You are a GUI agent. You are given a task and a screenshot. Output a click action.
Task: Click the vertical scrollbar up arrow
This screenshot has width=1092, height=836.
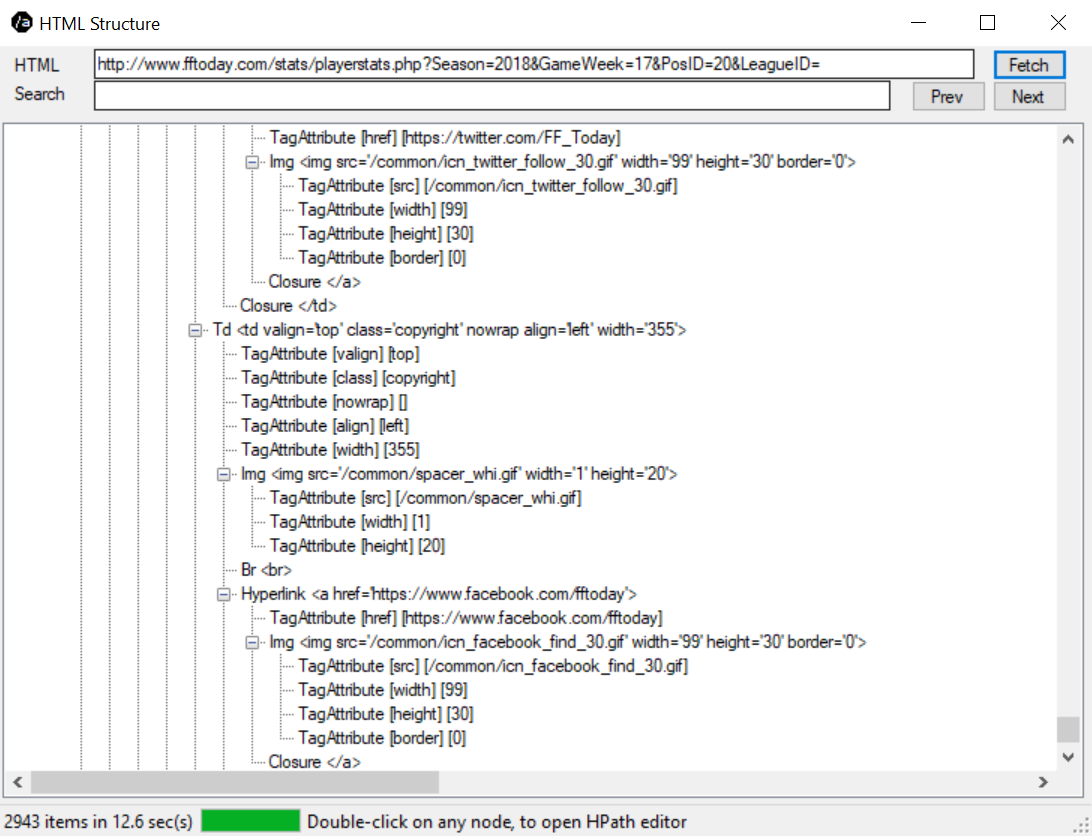(x=1068, y=139)
